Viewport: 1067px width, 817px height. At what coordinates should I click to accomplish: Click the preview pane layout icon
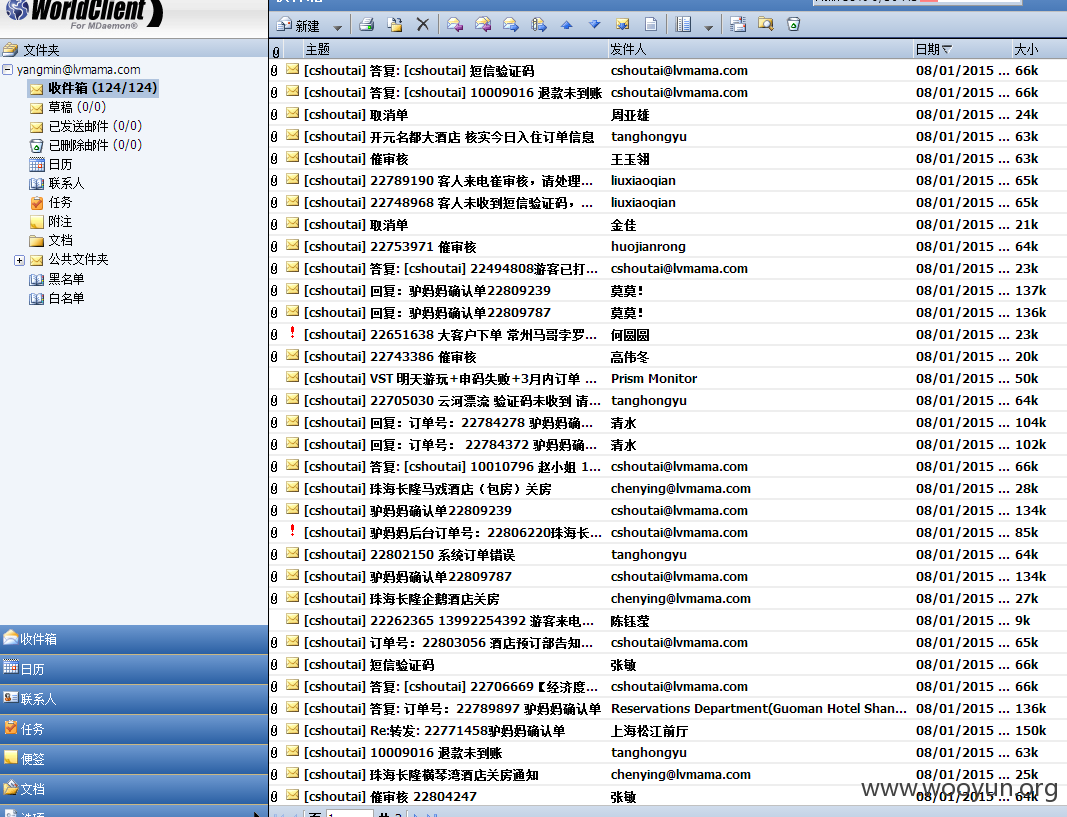click(683, 24)
